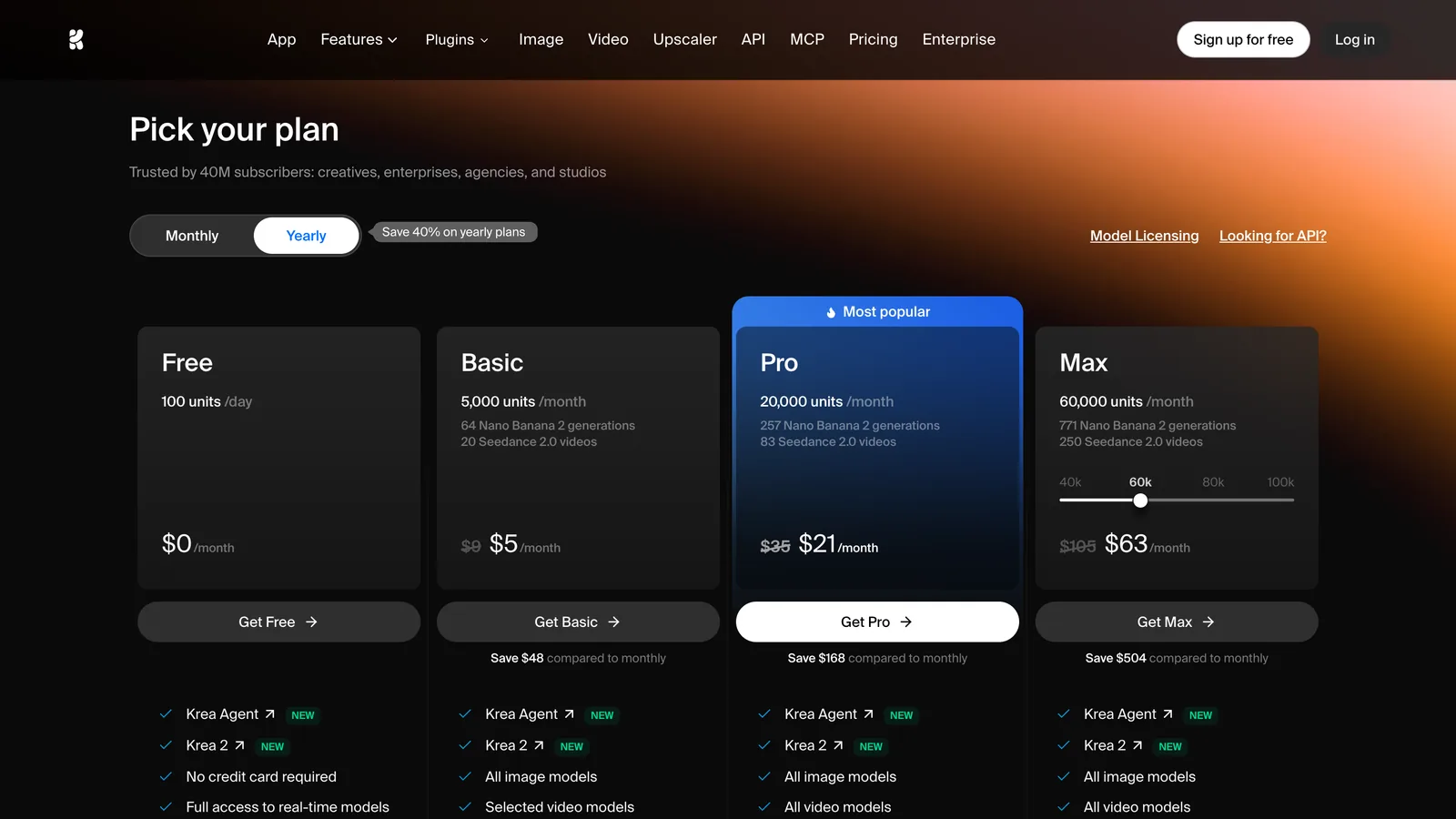
Task: Click the checkmark beside Selected video models
Action: tap(465, 806)
